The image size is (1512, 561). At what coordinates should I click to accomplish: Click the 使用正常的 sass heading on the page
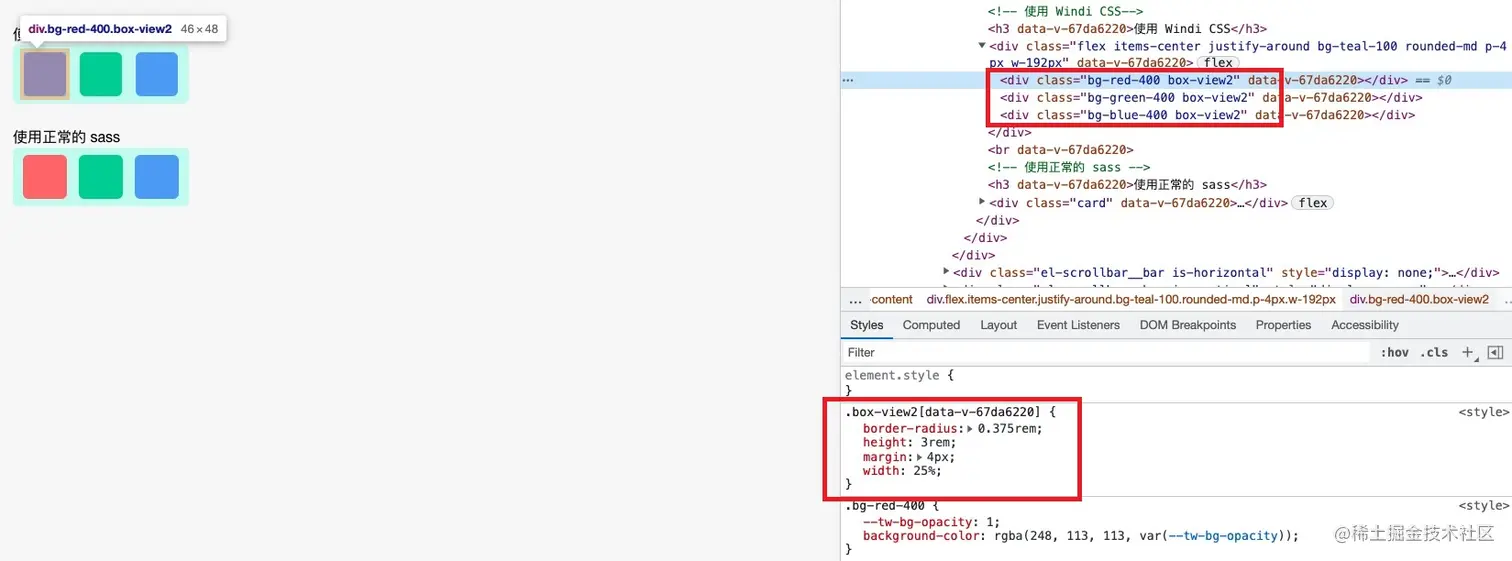coord(67,137)
